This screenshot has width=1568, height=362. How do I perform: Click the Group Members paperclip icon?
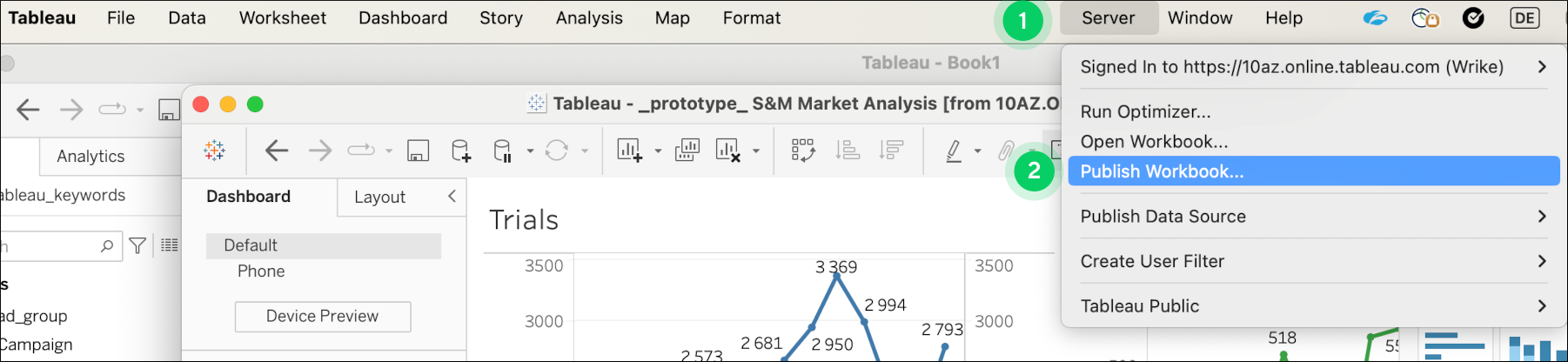(1006, 151)
